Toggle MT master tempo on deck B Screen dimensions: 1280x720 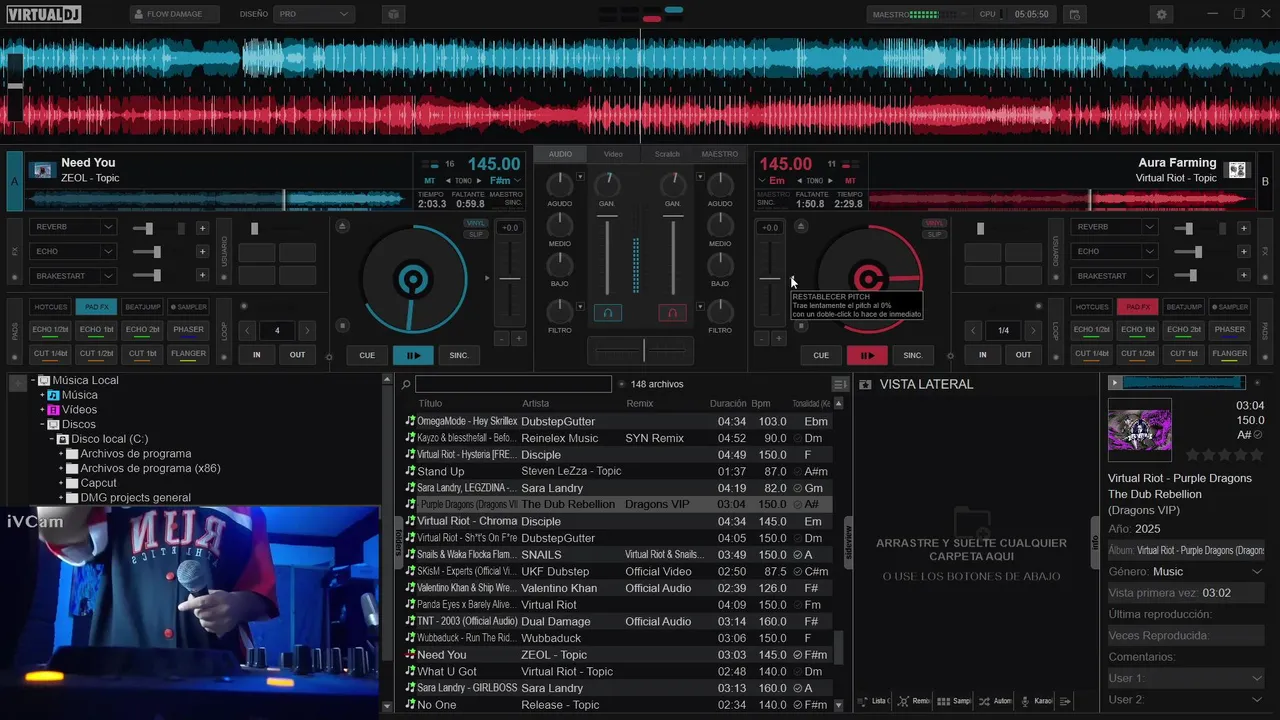[852, 181]
